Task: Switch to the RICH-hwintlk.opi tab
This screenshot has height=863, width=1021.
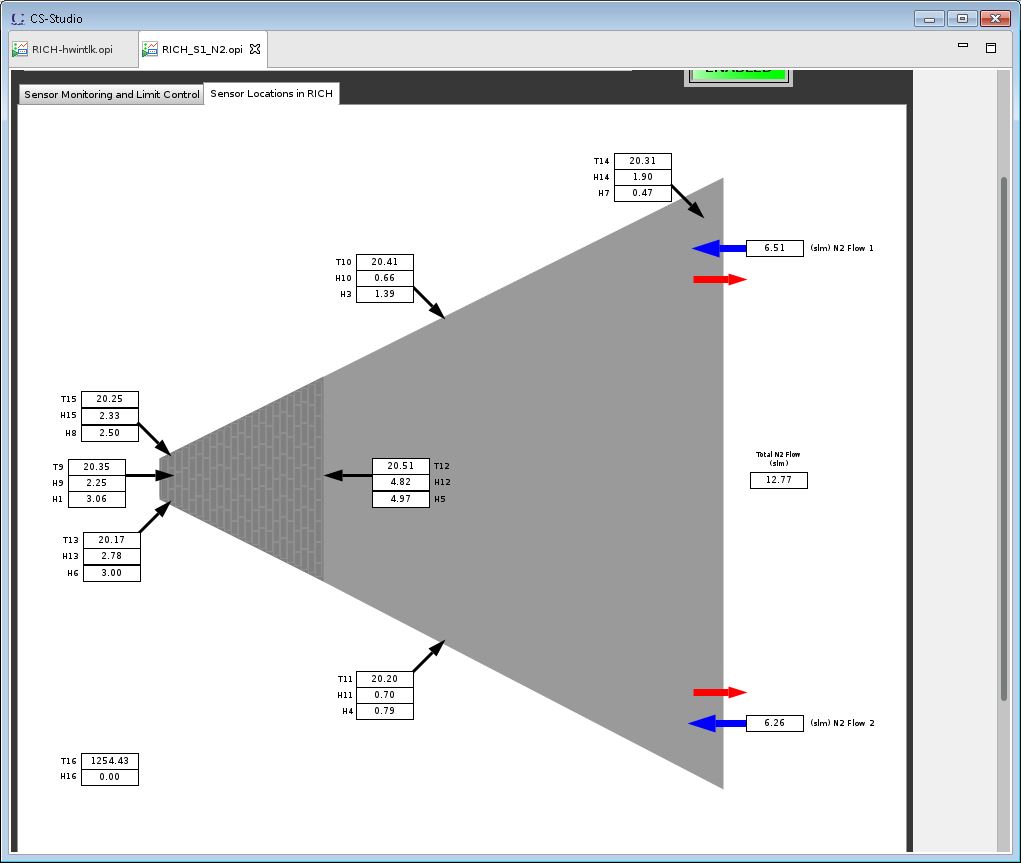Action: point(72,50)
